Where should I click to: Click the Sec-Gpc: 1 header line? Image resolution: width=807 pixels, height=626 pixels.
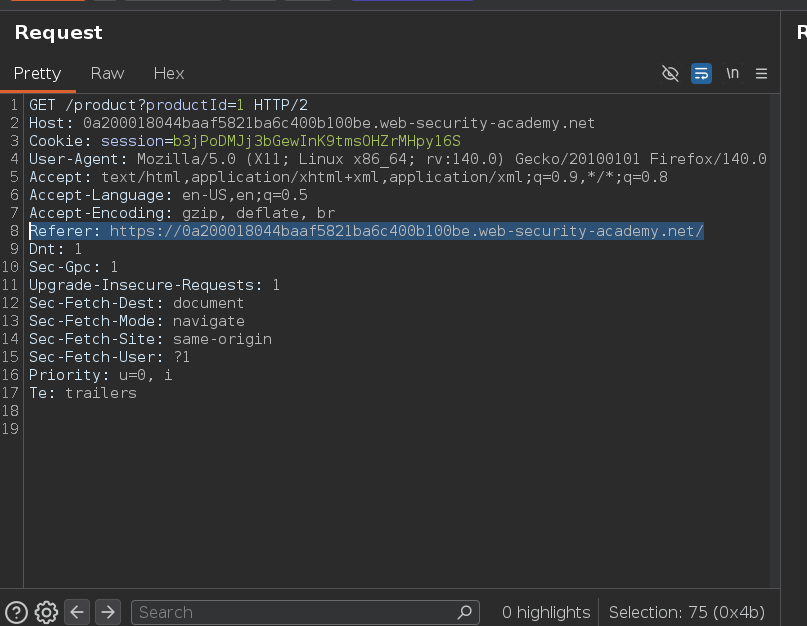[74, 267]
